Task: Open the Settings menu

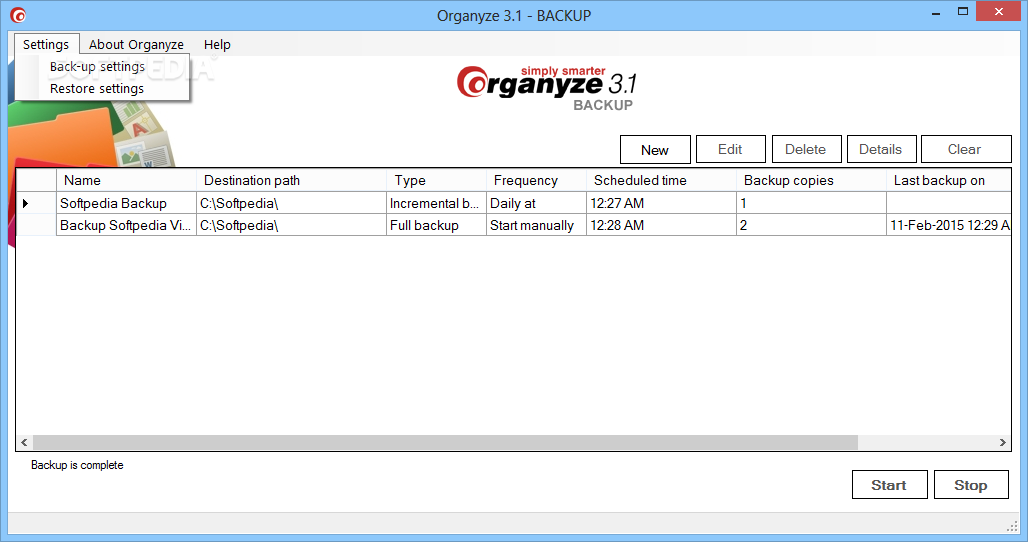Action: click(x=46, y=45)
